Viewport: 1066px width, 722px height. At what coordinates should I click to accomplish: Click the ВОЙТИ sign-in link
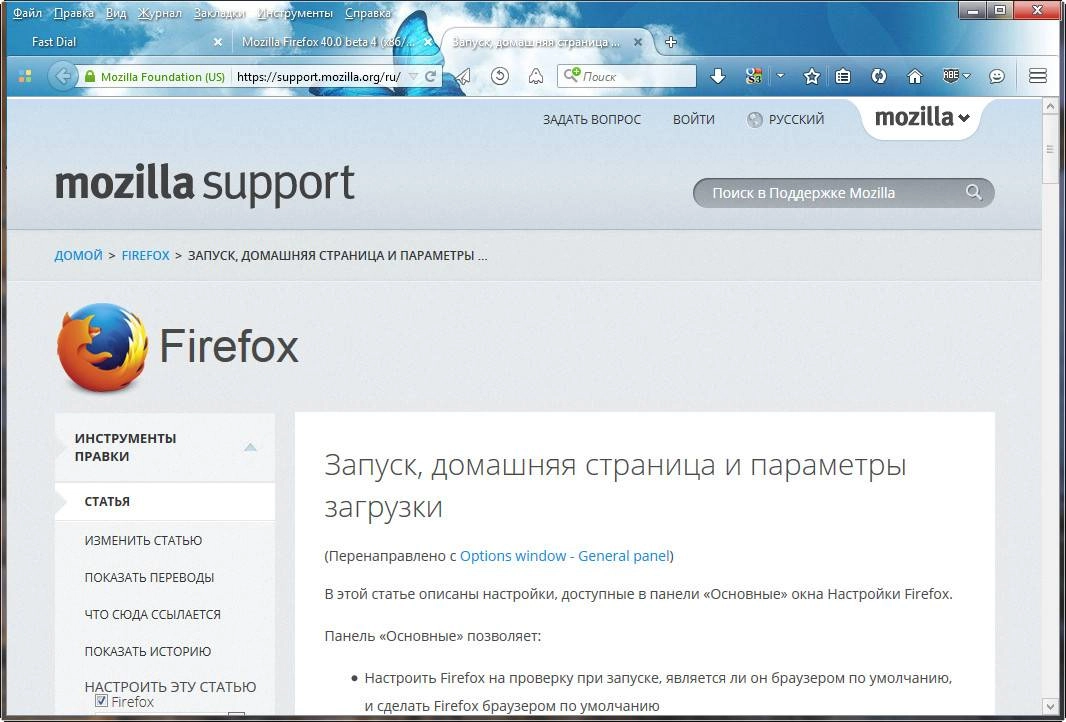pyautogui.click(x=693, y=120)
